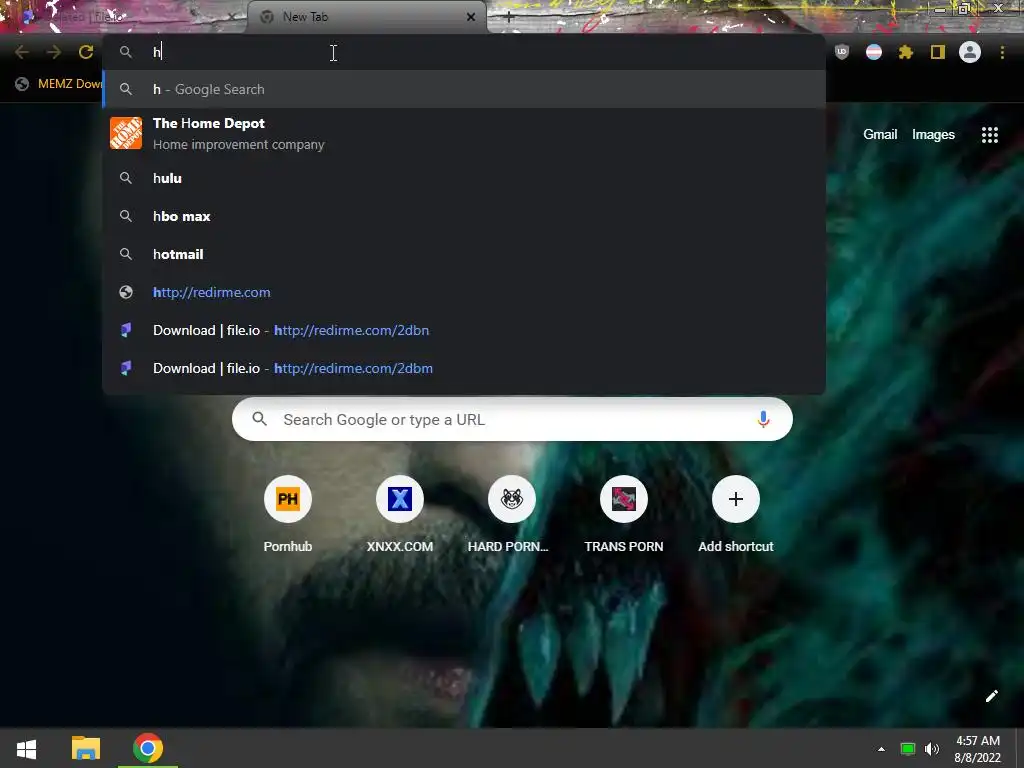The image size is (1024, 768).
Task: Toggle the side panel icon
Action: click(938, 52)
